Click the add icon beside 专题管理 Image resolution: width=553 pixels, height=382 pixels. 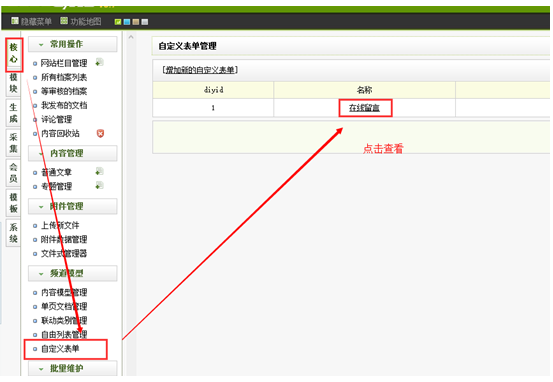tap(99, 186)
